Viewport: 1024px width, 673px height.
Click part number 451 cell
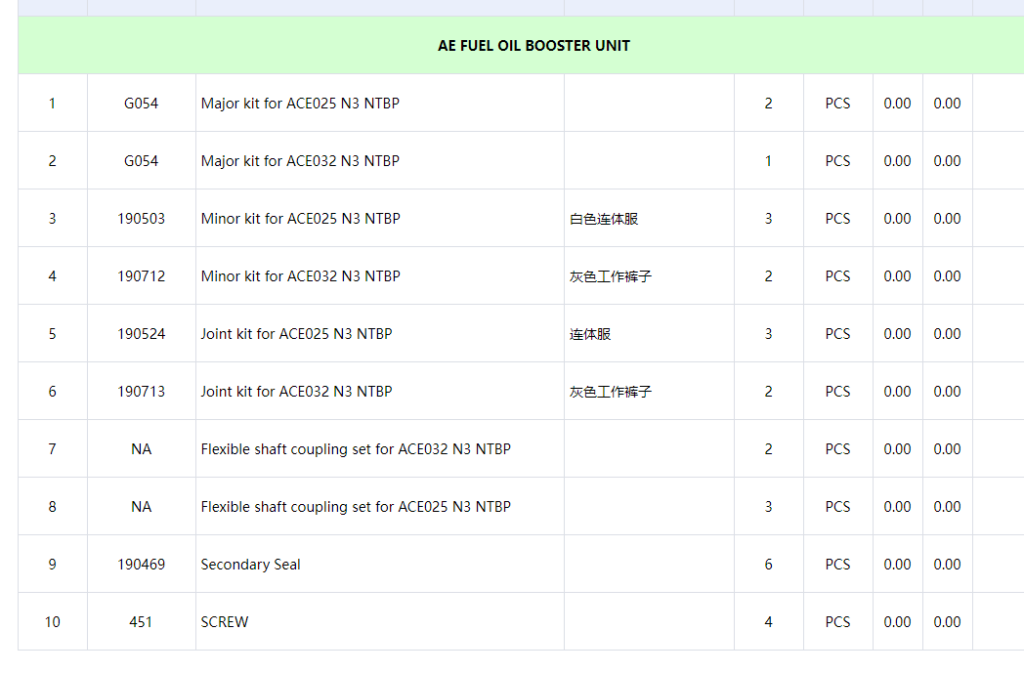(x=141, y=622)
